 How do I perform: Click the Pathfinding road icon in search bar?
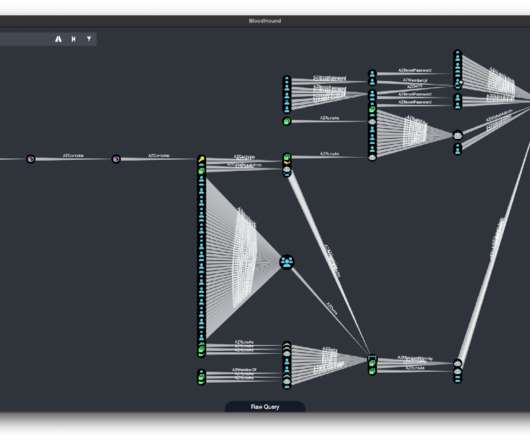pos(58,39)
